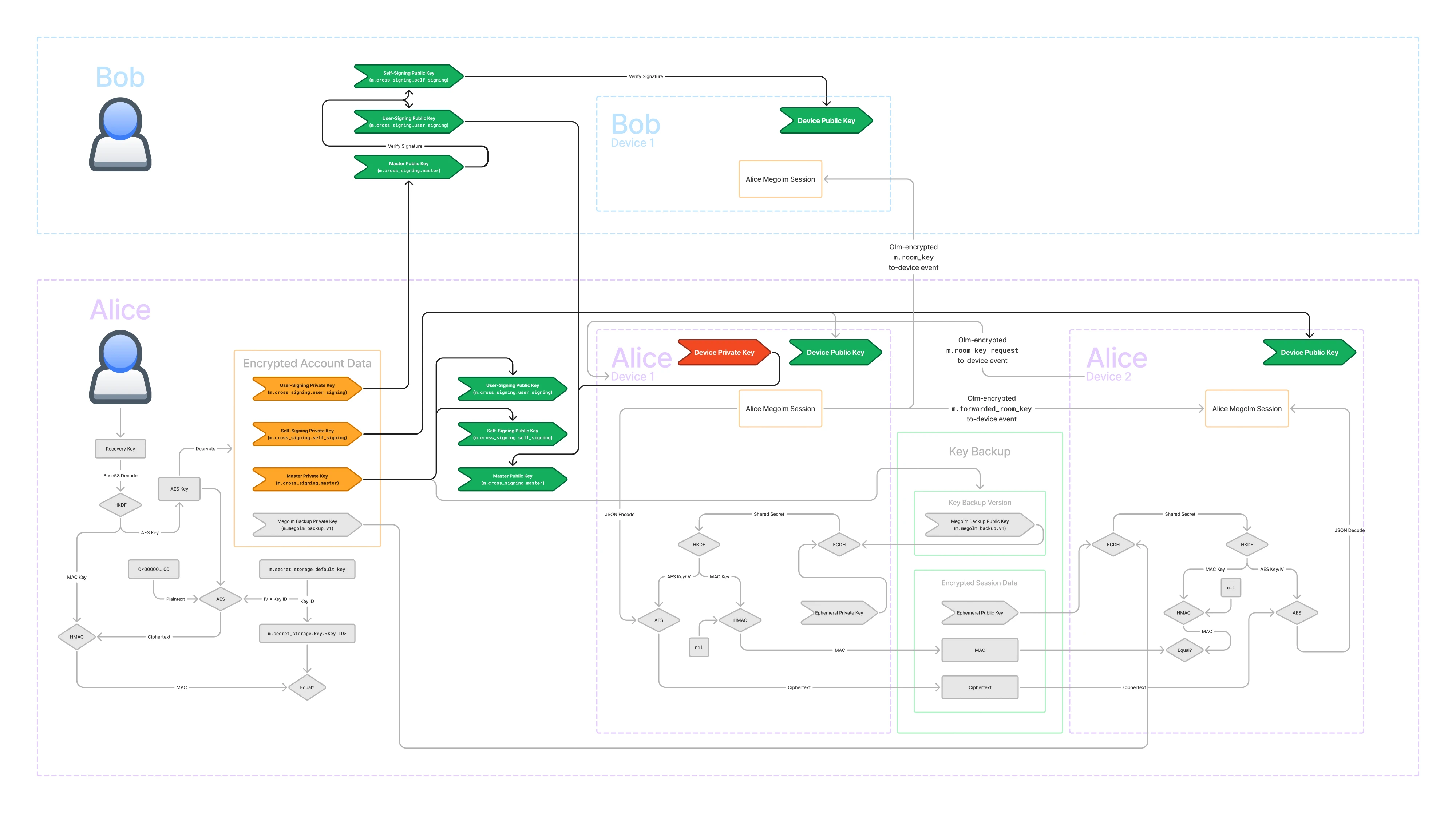Click the Encrypted Account Data title

point(307,363)
